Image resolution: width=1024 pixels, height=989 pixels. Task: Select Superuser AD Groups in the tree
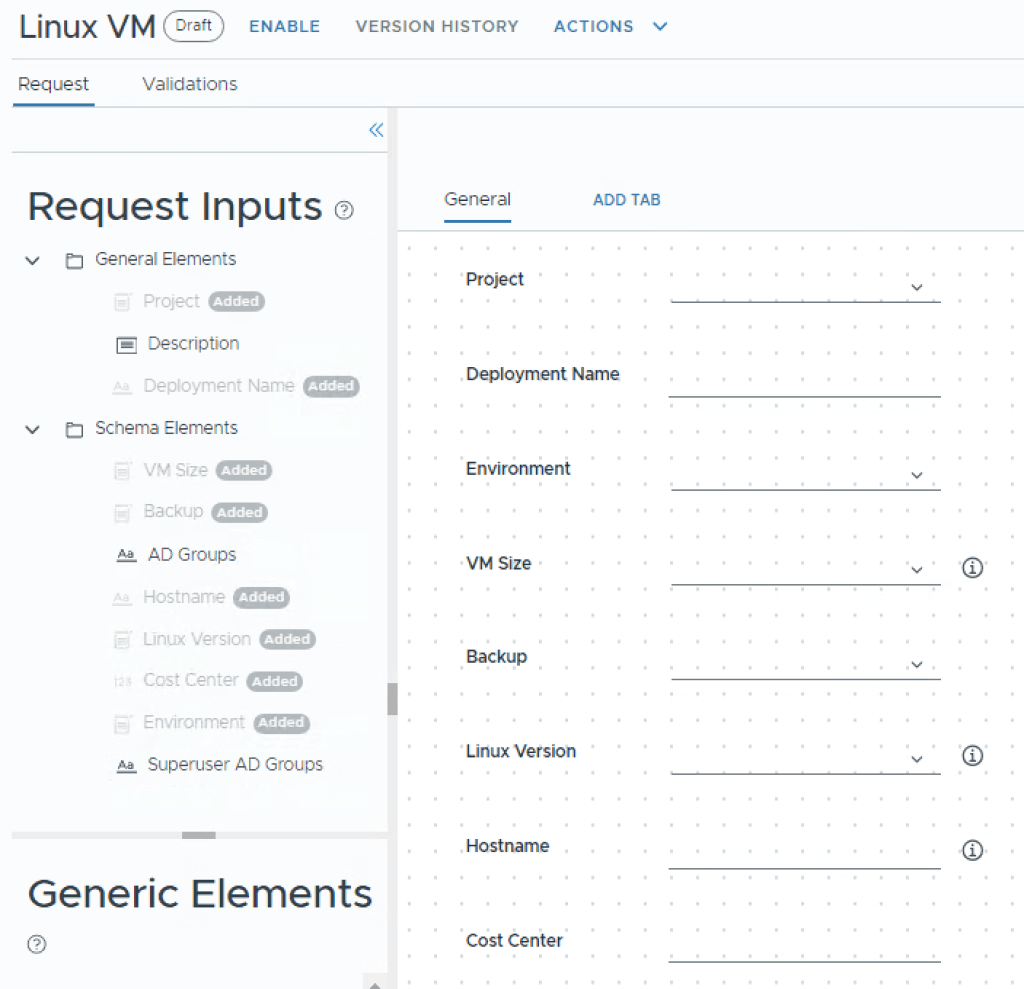point(235,765)
